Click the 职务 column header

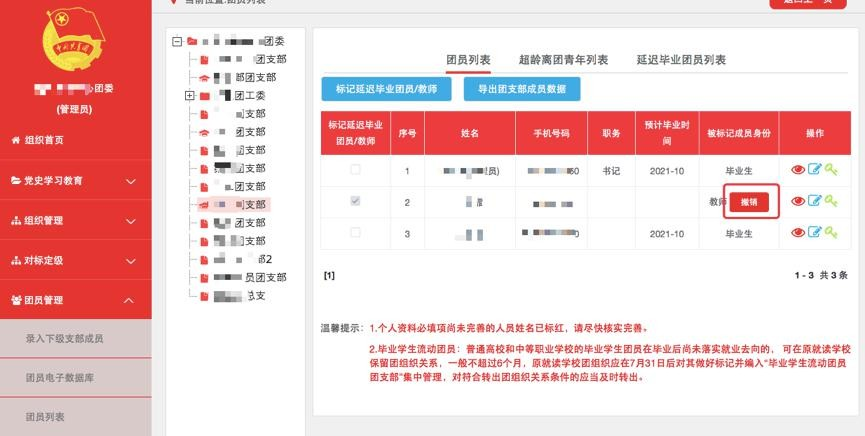[x=611, y=134]
